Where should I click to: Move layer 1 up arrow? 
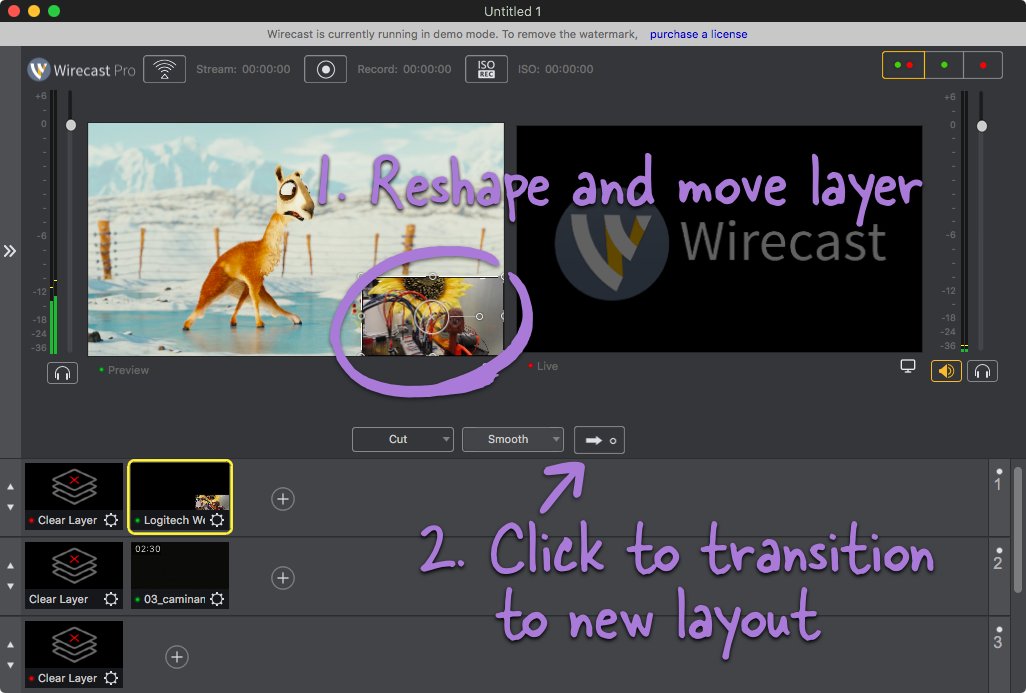(x=10, y=487)
